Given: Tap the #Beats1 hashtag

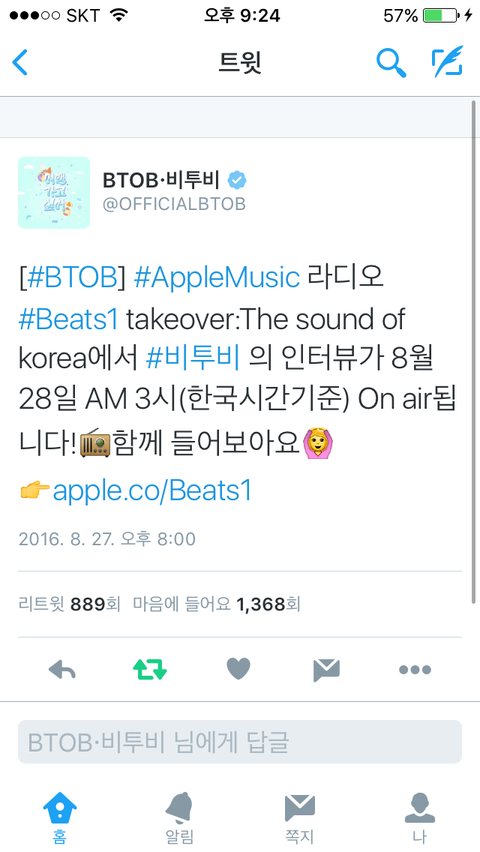Looking at the screenshot, I should tap(68, 319).
